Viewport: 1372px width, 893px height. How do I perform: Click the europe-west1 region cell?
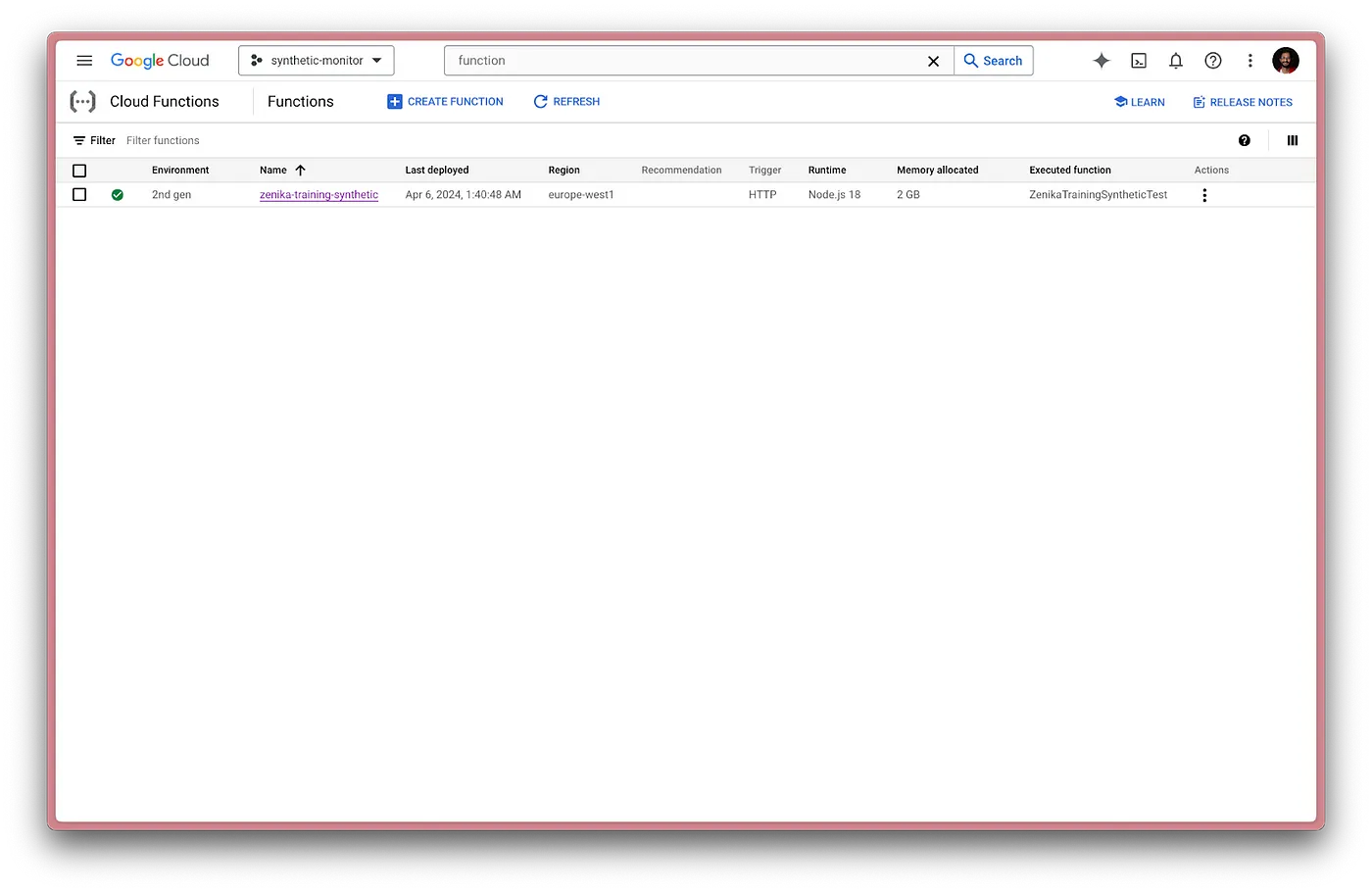pos(581,195)
